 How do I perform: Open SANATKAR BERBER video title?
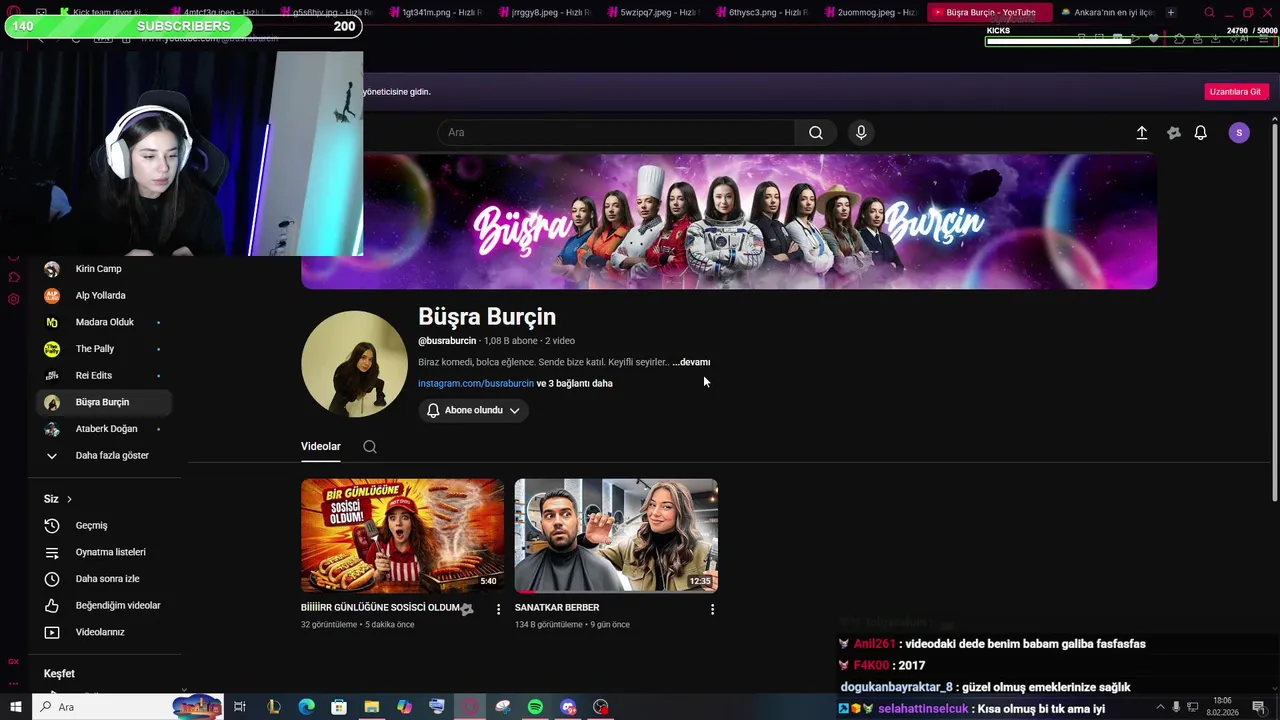[557, 607]
